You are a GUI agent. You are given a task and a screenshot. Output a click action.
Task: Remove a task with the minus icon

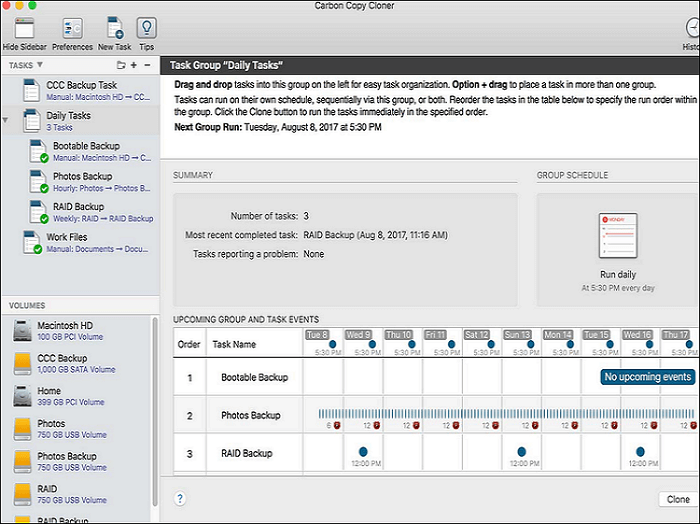[147, 65]
